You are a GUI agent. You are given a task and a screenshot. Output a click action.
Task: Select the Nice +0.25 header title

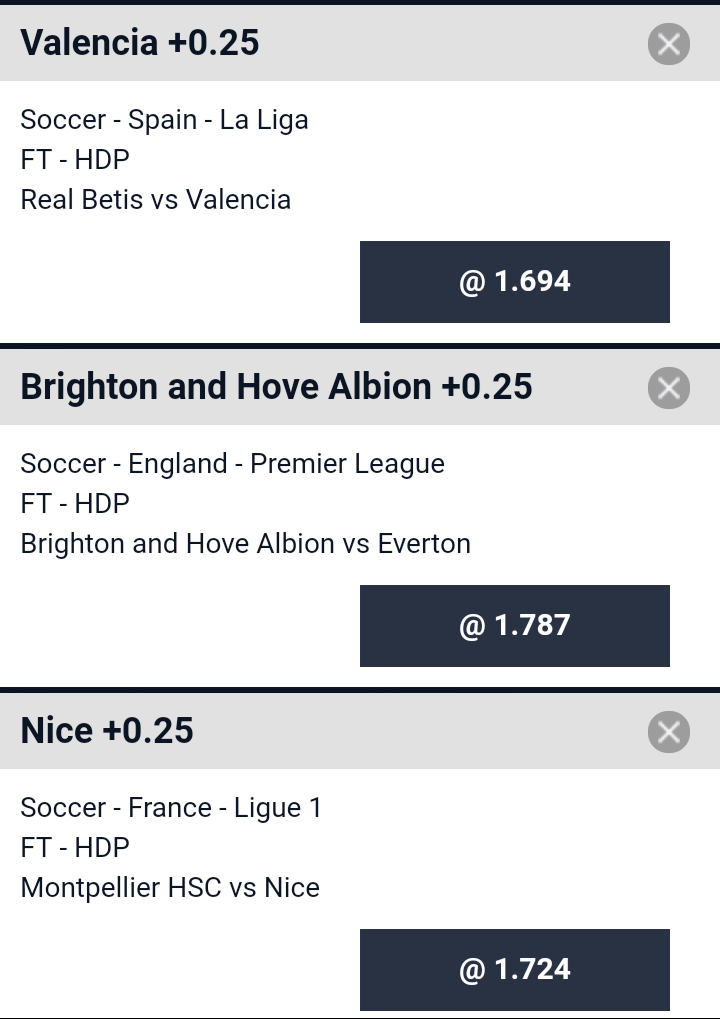click(107, 730)
